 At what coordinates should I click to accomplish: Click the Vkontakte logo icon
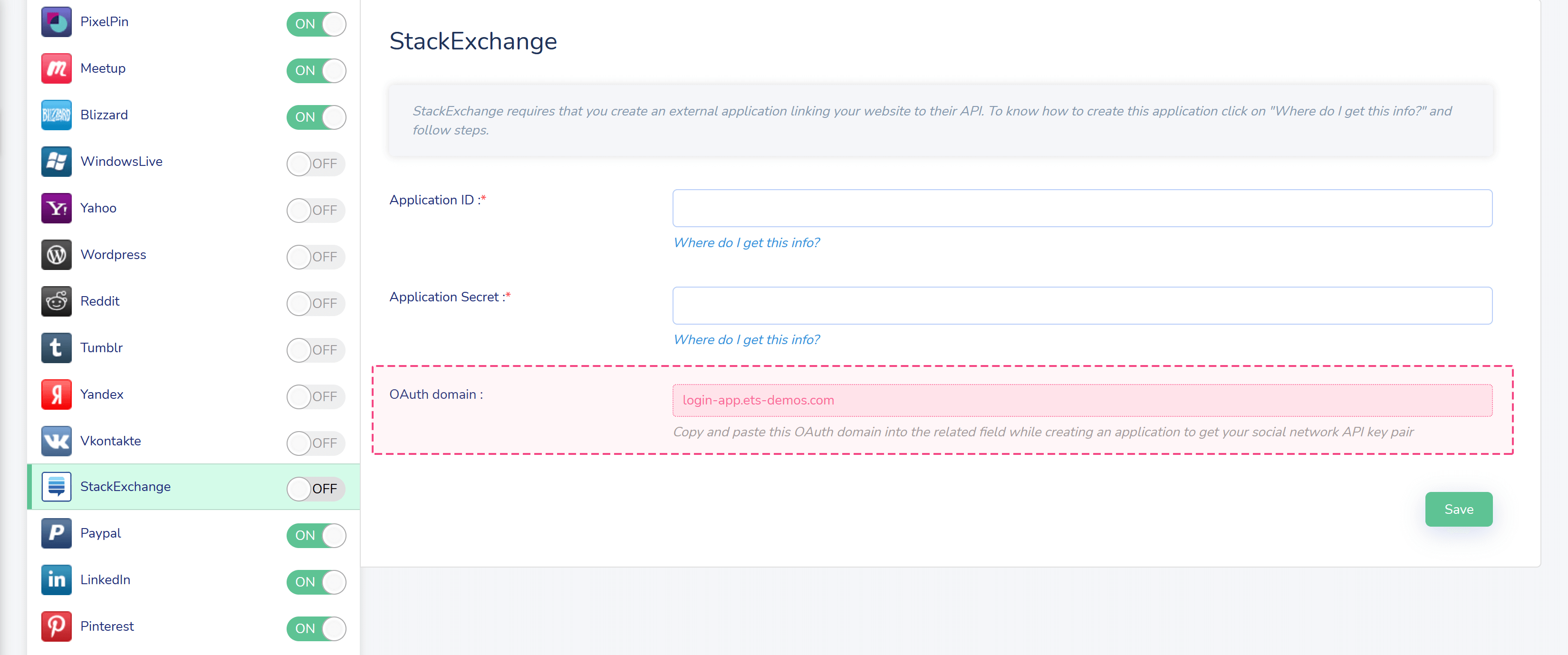point(56,441)
